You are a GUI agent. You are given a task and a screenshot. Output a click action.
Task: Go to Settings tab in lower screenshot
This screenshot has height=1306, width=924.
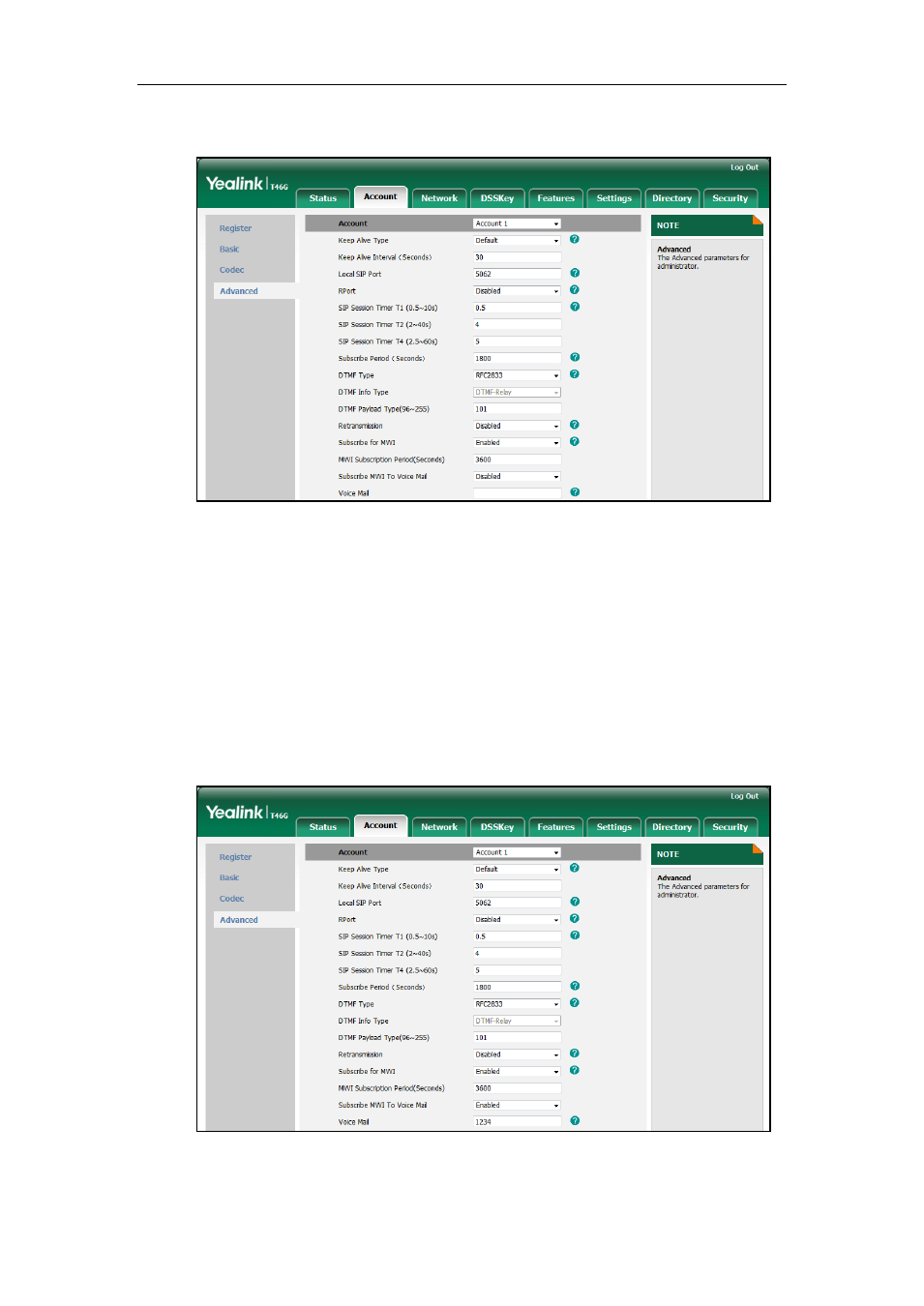613,827
